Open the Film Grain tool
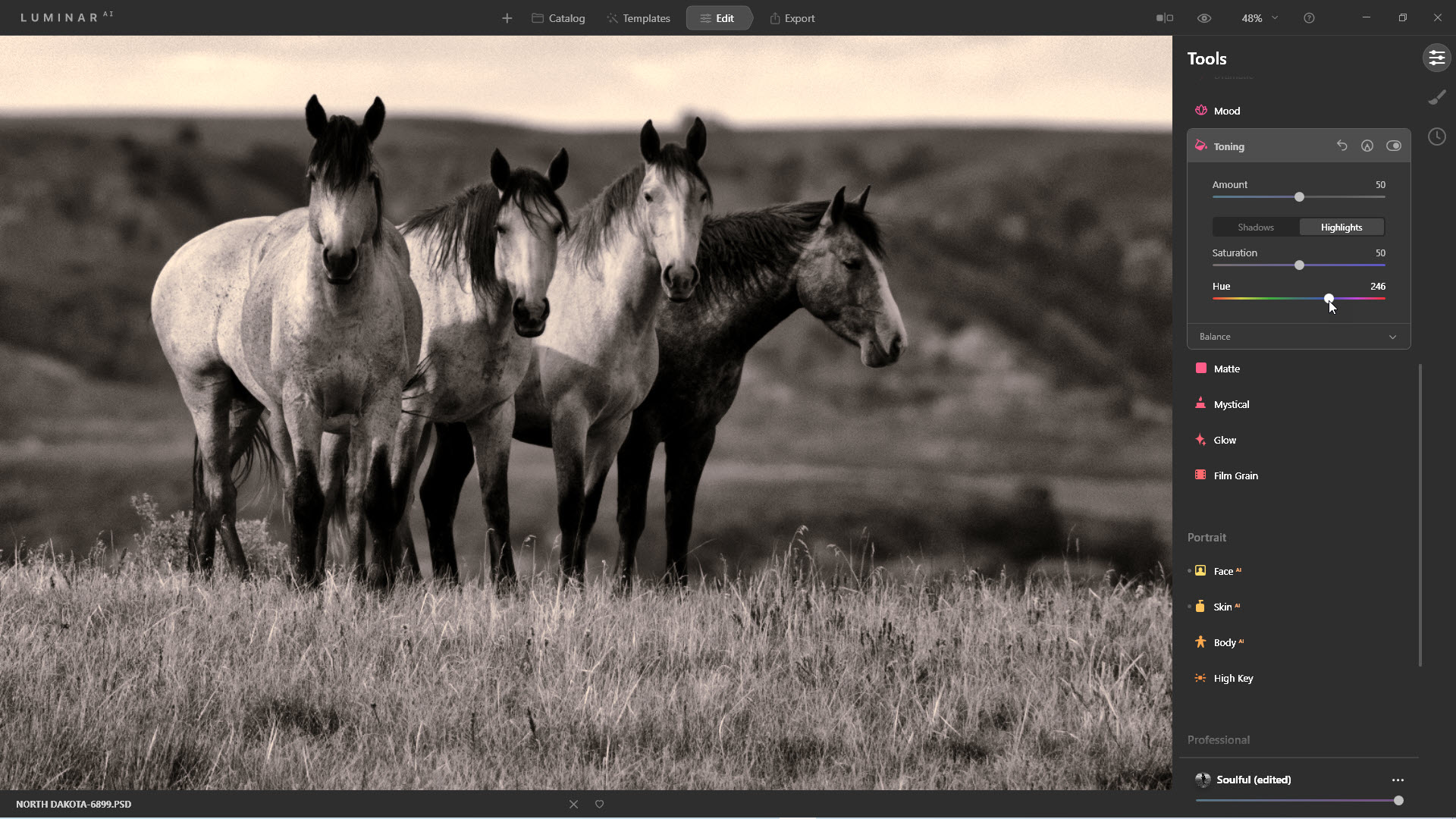Viewport: 1456px width, 819px height. click(x=1235, y=476)
